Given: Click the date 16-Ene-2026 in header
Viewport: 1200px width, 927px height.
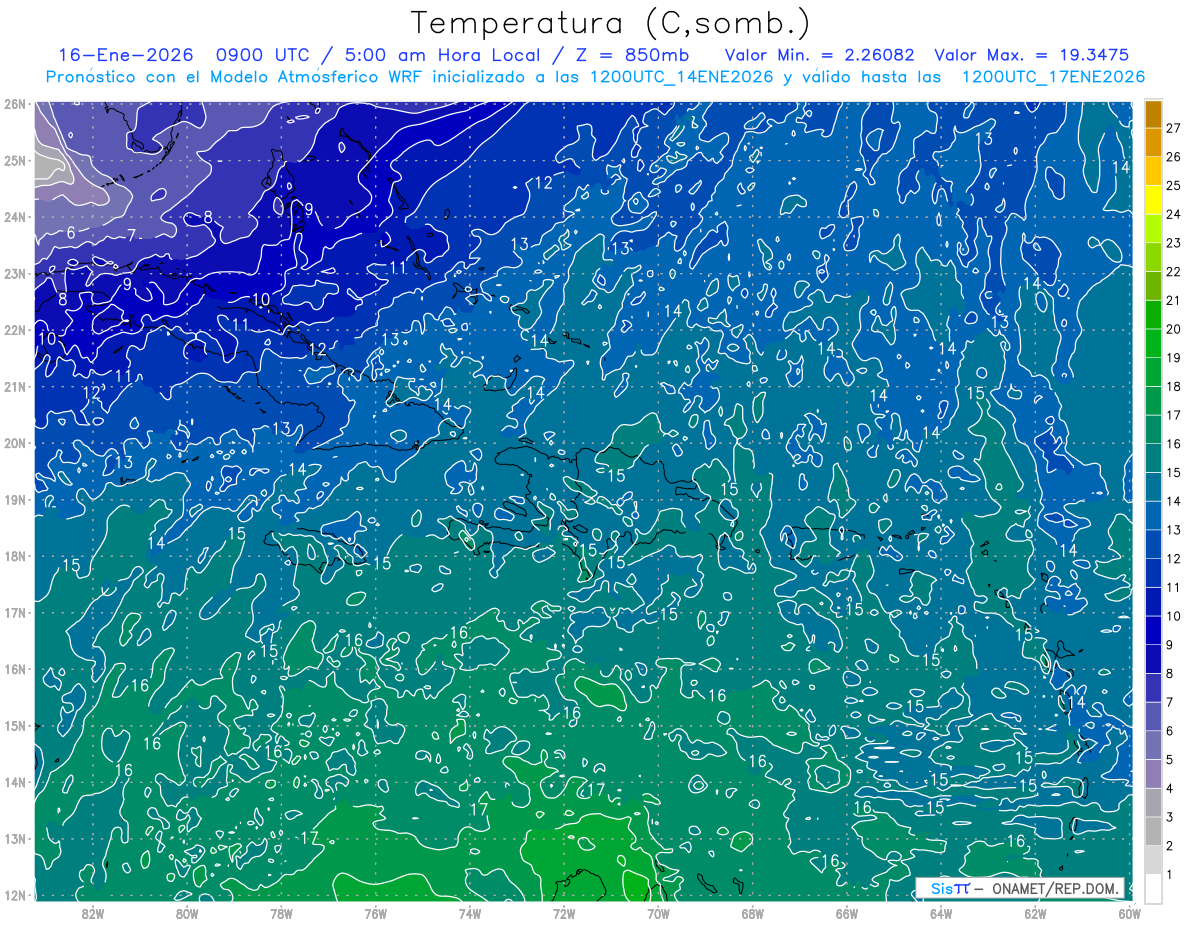Looking at the screenshot, I should (x=125, y=56).
